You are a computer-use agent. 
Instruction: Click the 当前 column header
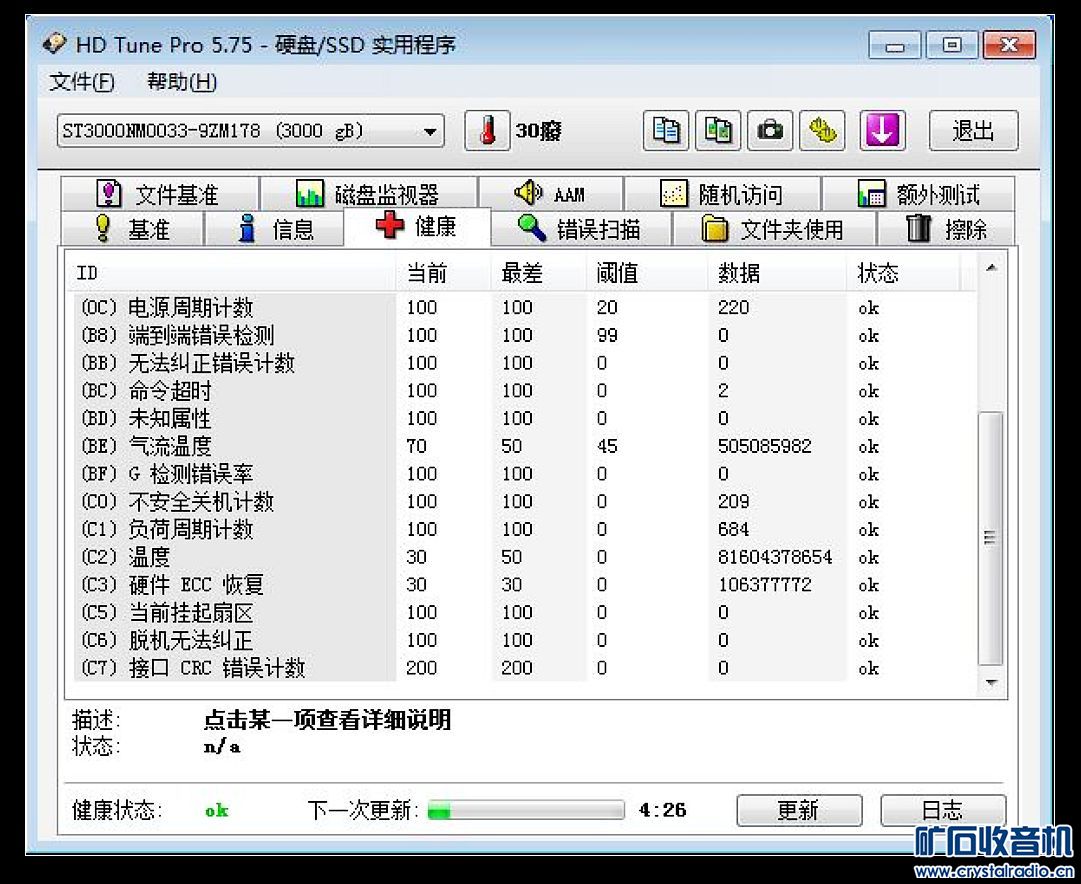click(x=443, y=273)
